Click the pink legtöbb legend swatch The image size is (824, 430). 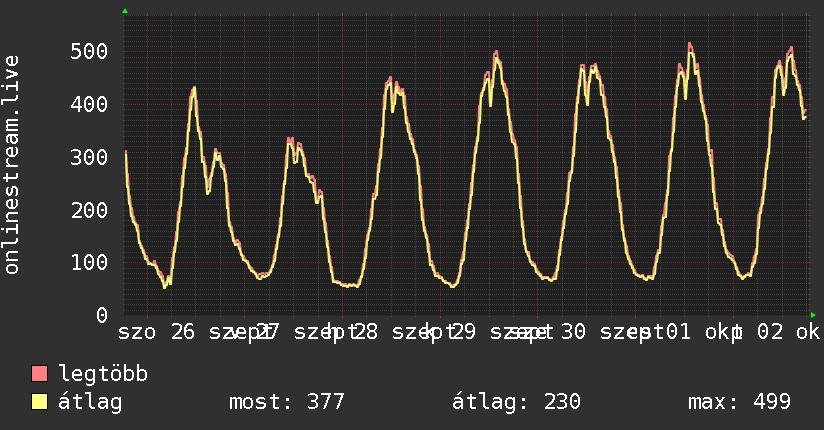tap(39, 374)
